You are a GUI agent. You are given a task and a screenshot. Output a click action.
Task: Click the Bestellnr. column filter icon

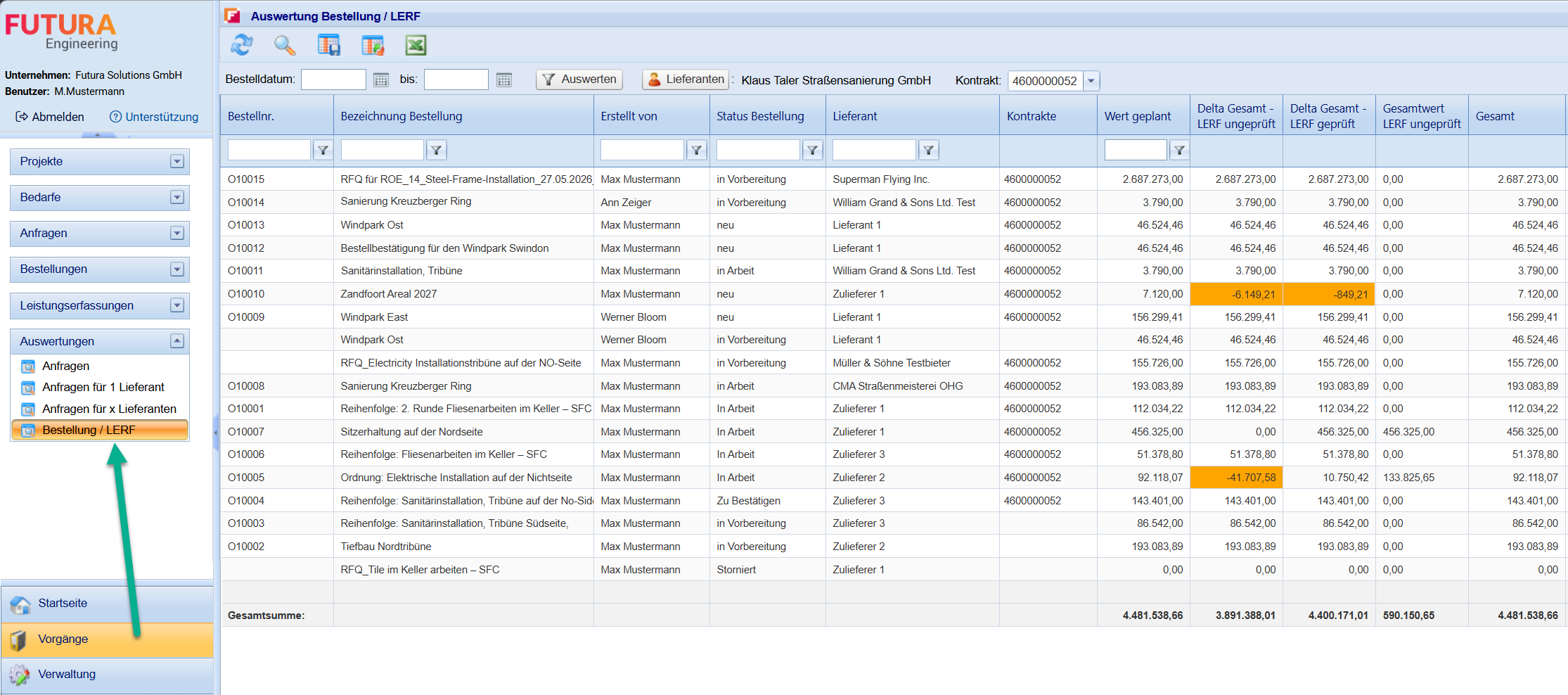point(323,150)
